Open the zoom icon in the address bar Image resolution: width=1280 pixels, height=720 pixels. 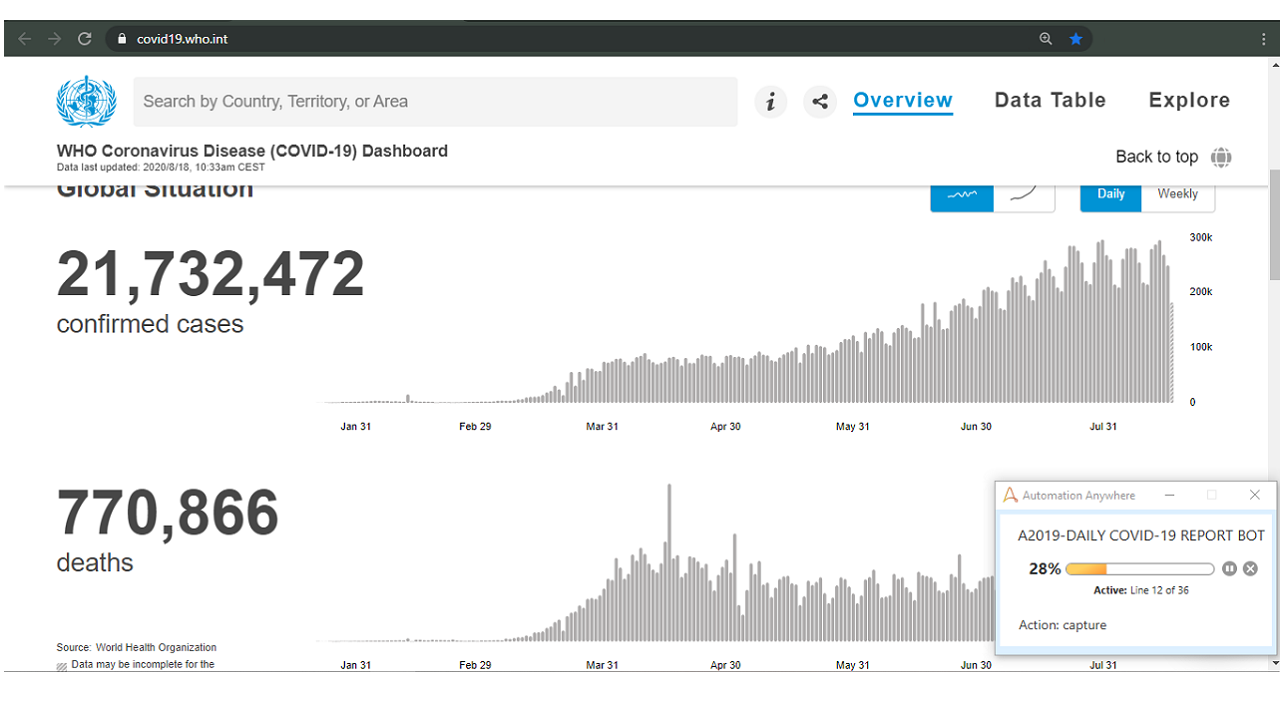tap(1046, 39)
